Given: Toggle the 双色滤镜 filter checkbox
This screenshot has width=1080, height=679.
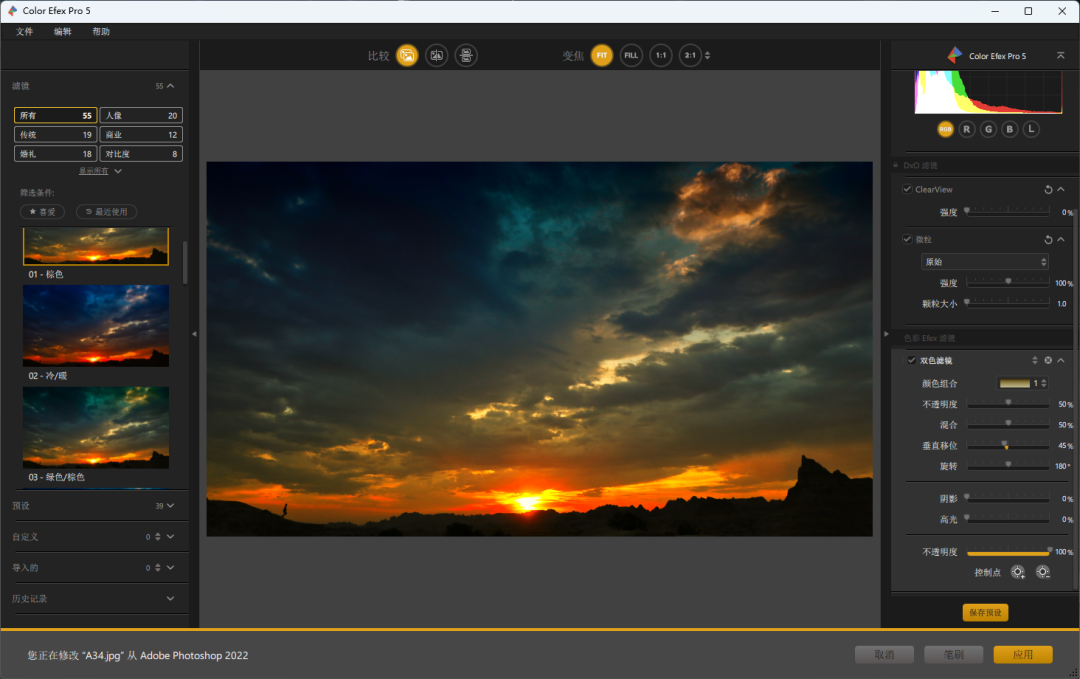Looking at the screenshot, I should (910, 360).
